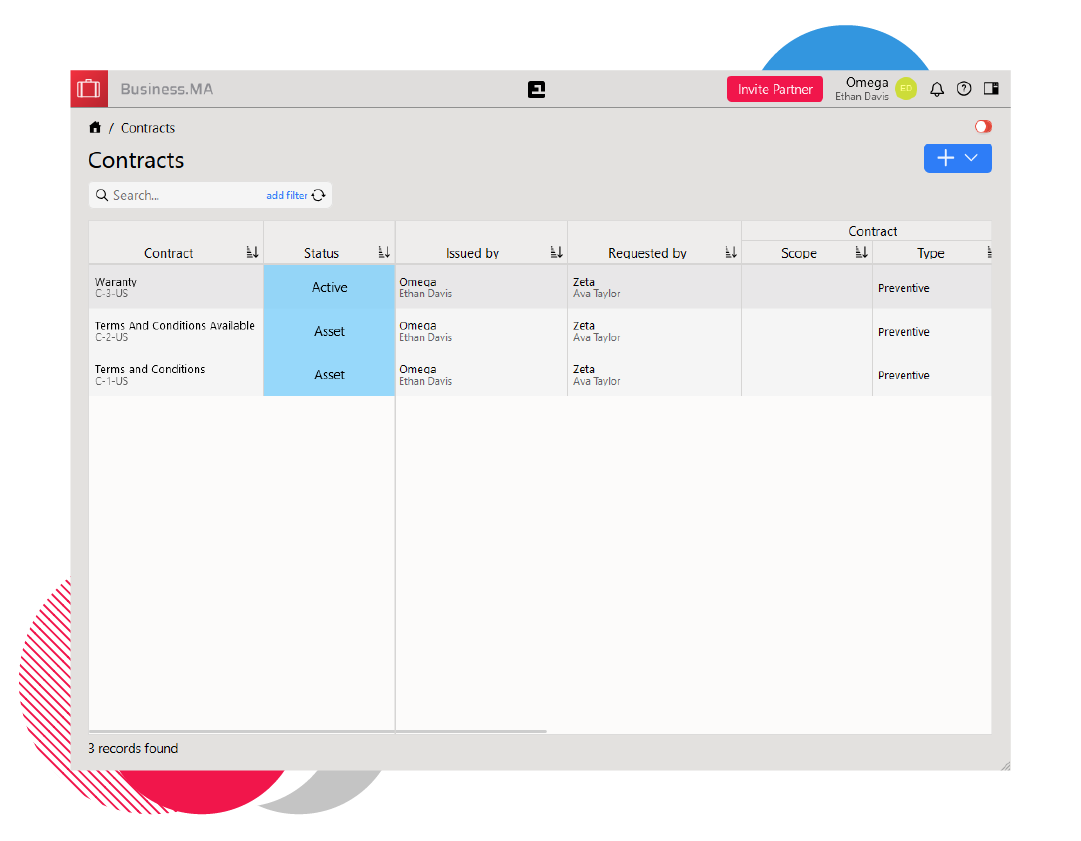Image resolution: width=1081 pixels, height=841 pixels.
Task: Click the add filter link
Action: pos(287,196)
